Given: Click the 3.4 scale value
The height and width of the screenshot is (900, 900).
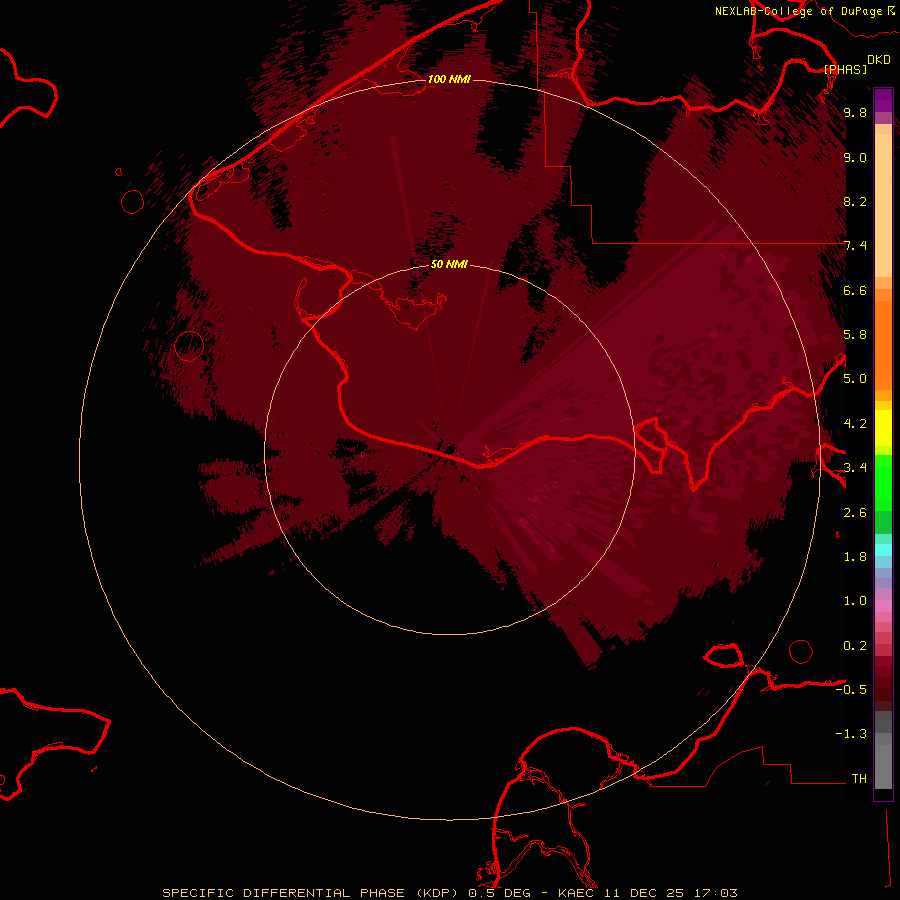Looking at the screenshot, I should tap(855, 468).
